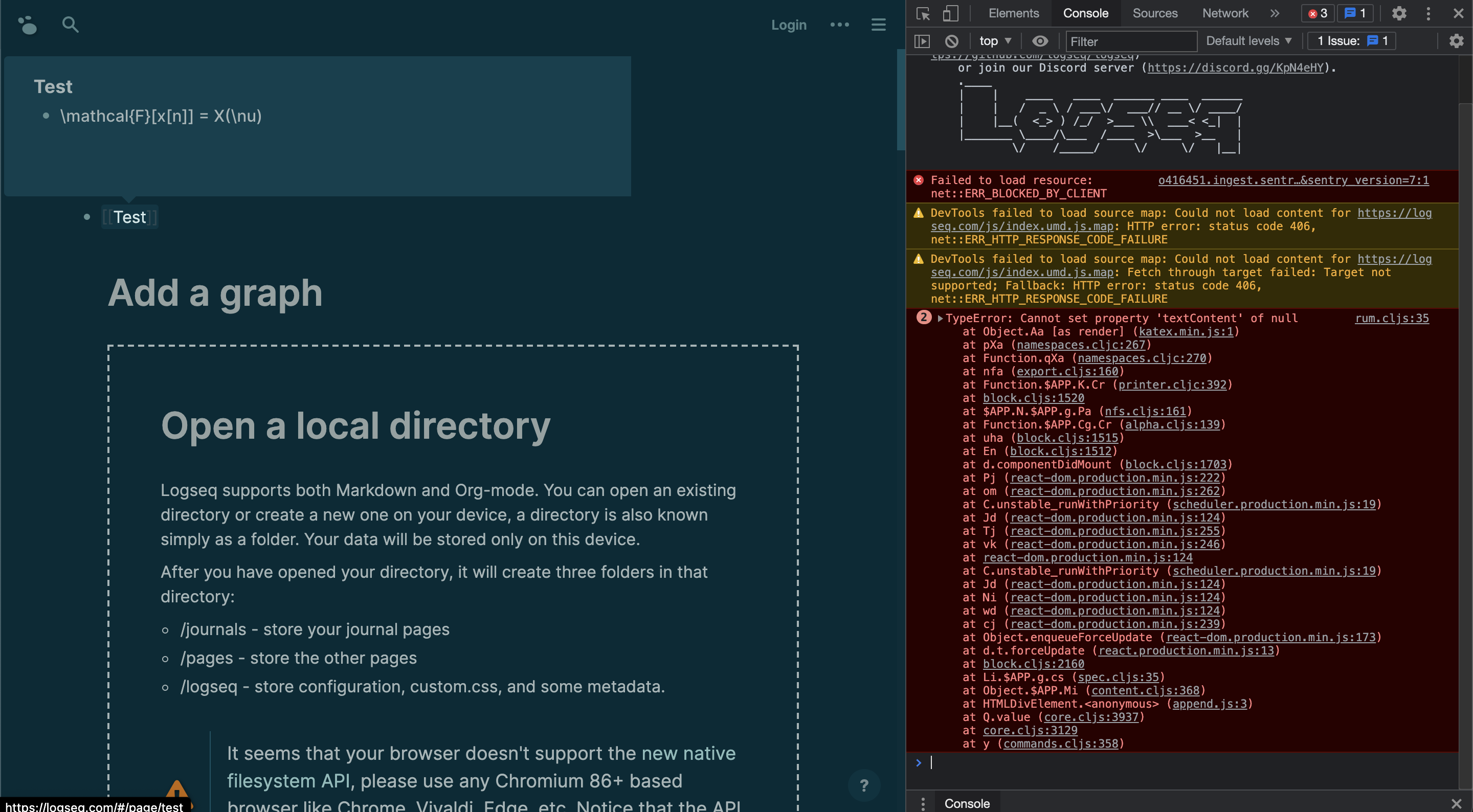
Task: Open the three-dots more menu
Action: (839, 25)
